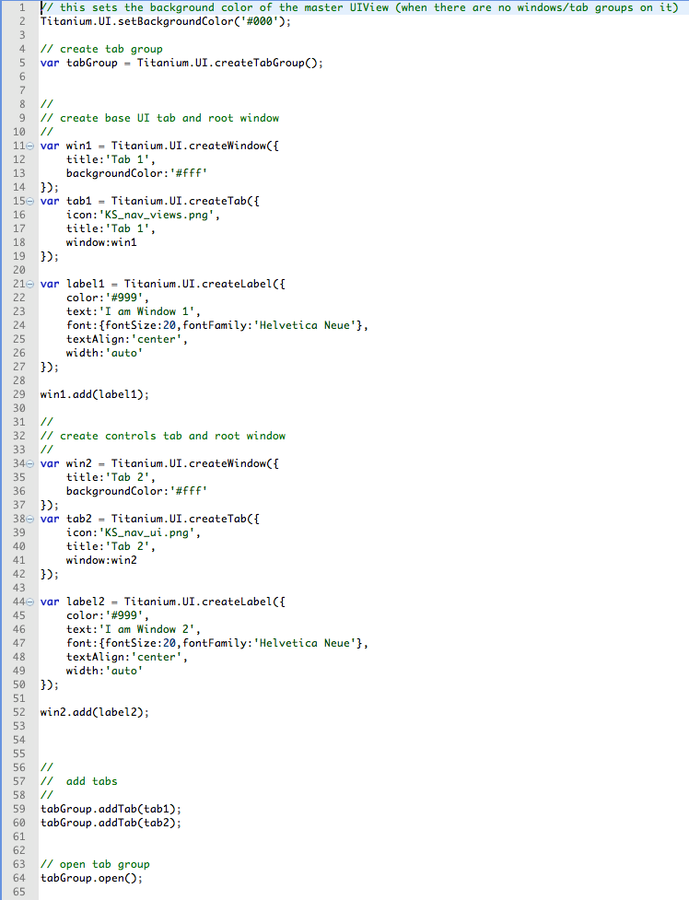Click line number 64 in gutter
The height and width of the screenshot is (900, 689).
coord(19,878)
